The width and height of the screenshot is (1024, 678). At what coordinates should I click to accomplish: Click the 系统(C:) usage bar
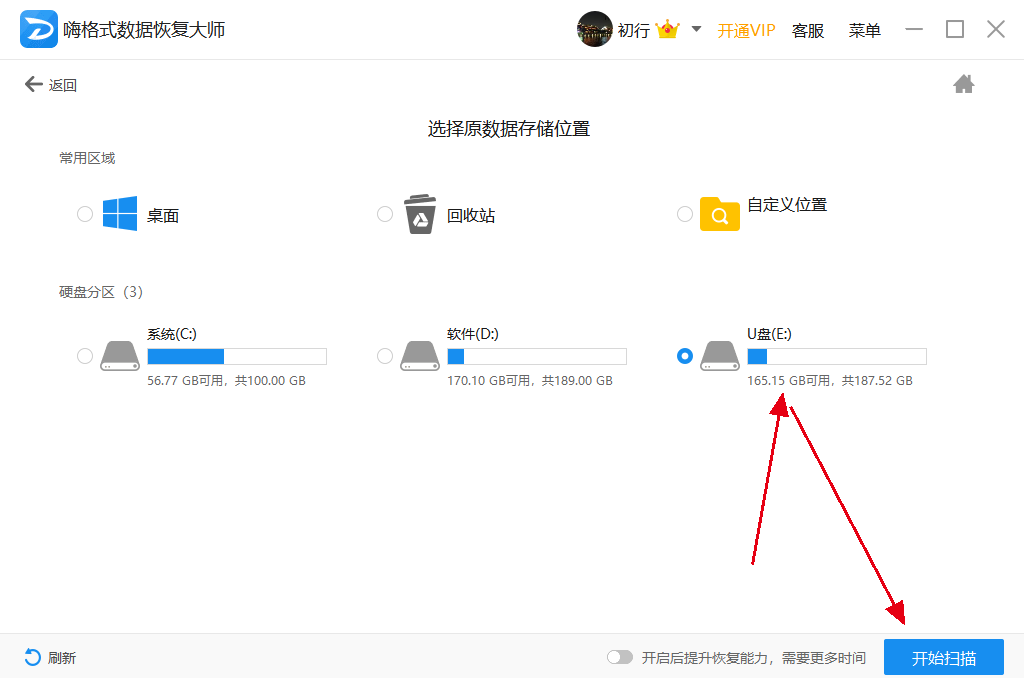(237, 357)
